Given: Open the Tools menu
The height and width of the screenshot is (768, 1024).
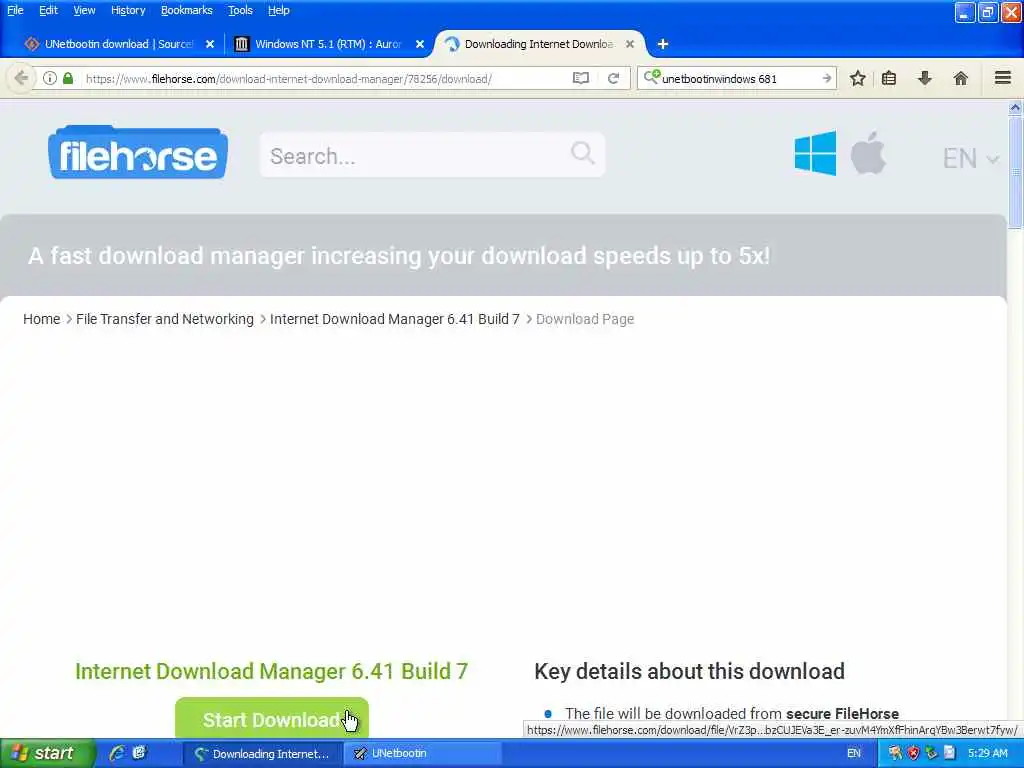Looking at the screenshot, I should click(x=240, y=10).
